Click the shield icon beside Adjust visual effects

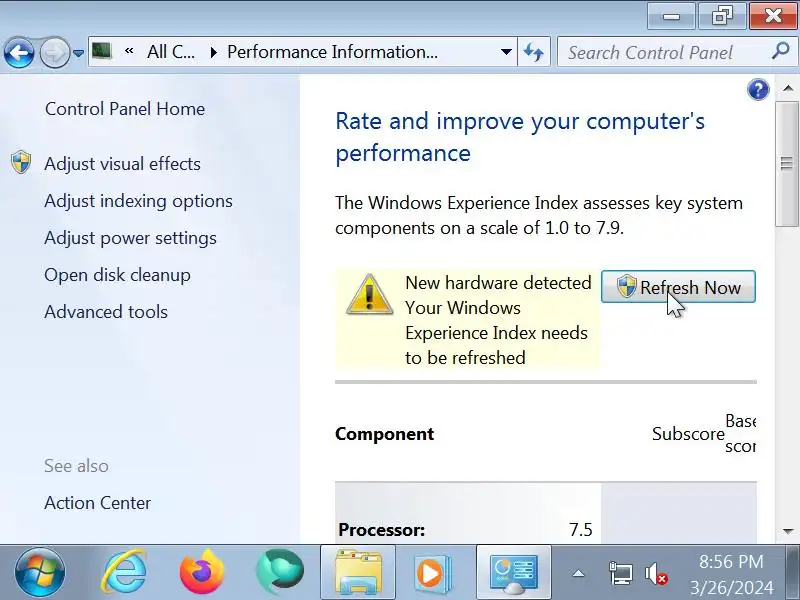coord(21,162)
